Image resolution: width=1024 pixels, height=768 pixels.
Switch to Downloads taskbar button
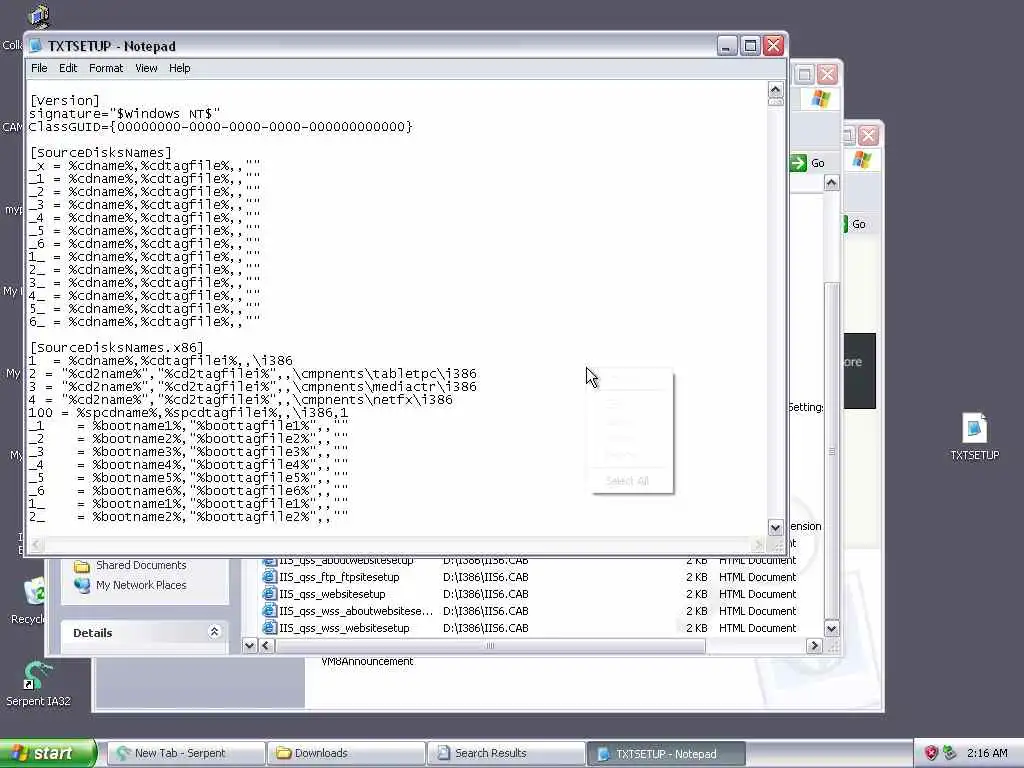click(x=346, y=753)
